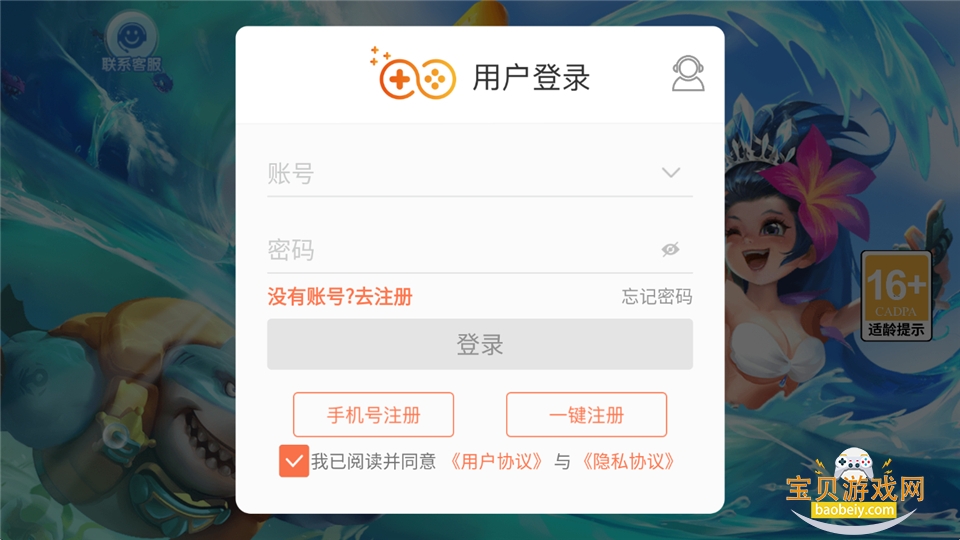
Task: Expand saved accounts dropdown arrow
Action: 671,173
